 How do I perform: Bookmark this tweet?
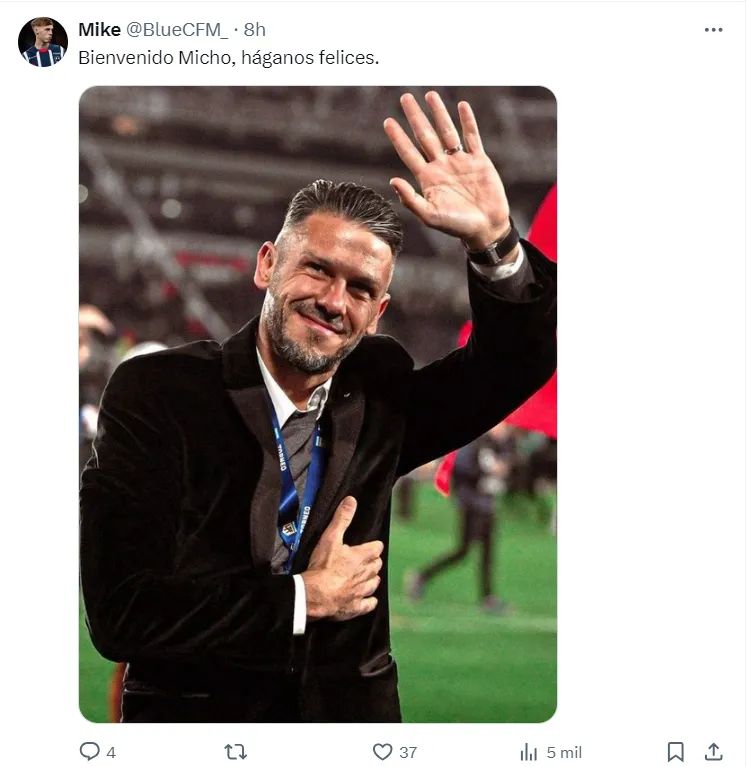(676, 752)
